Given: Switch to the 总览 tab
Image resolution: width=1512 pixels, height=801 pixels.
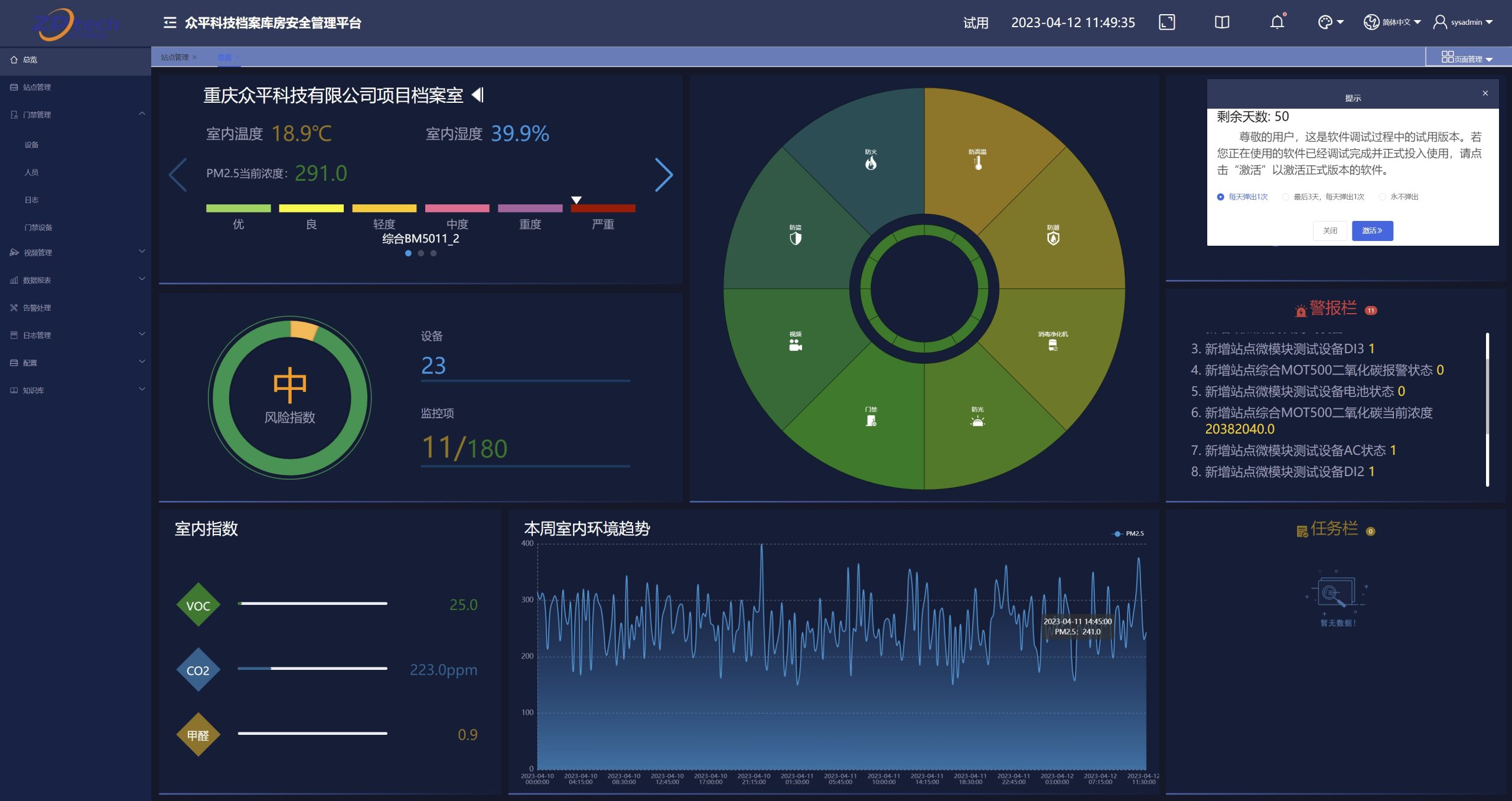Looking at the screenshot, I should pyautogui.click(x=224, y=57).
